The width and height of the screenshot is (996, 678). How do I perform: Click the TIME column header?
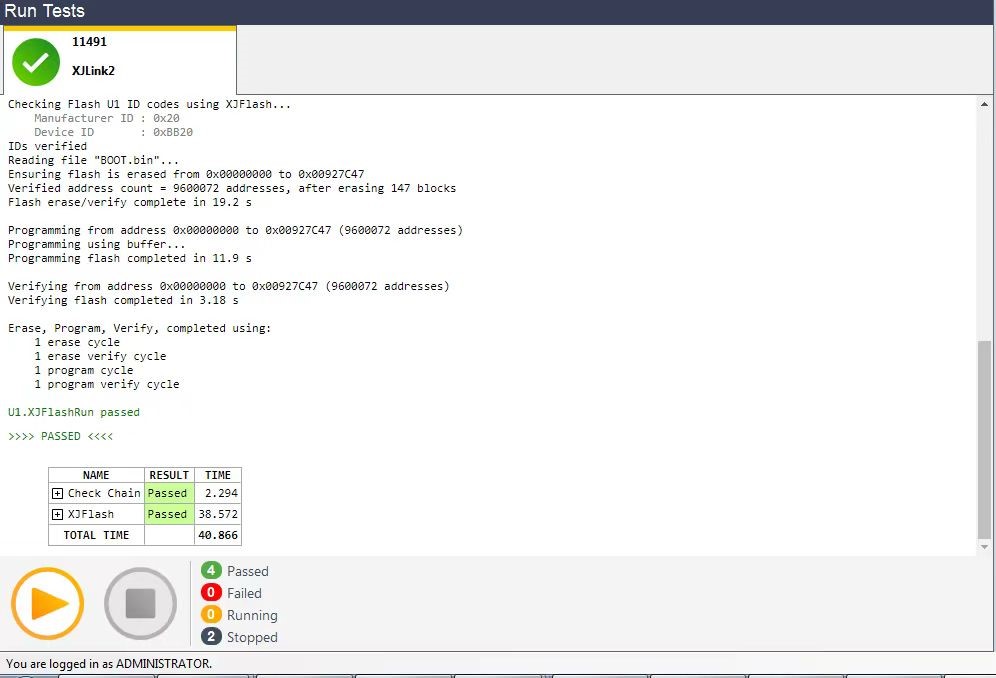click(x=218, y=475)
